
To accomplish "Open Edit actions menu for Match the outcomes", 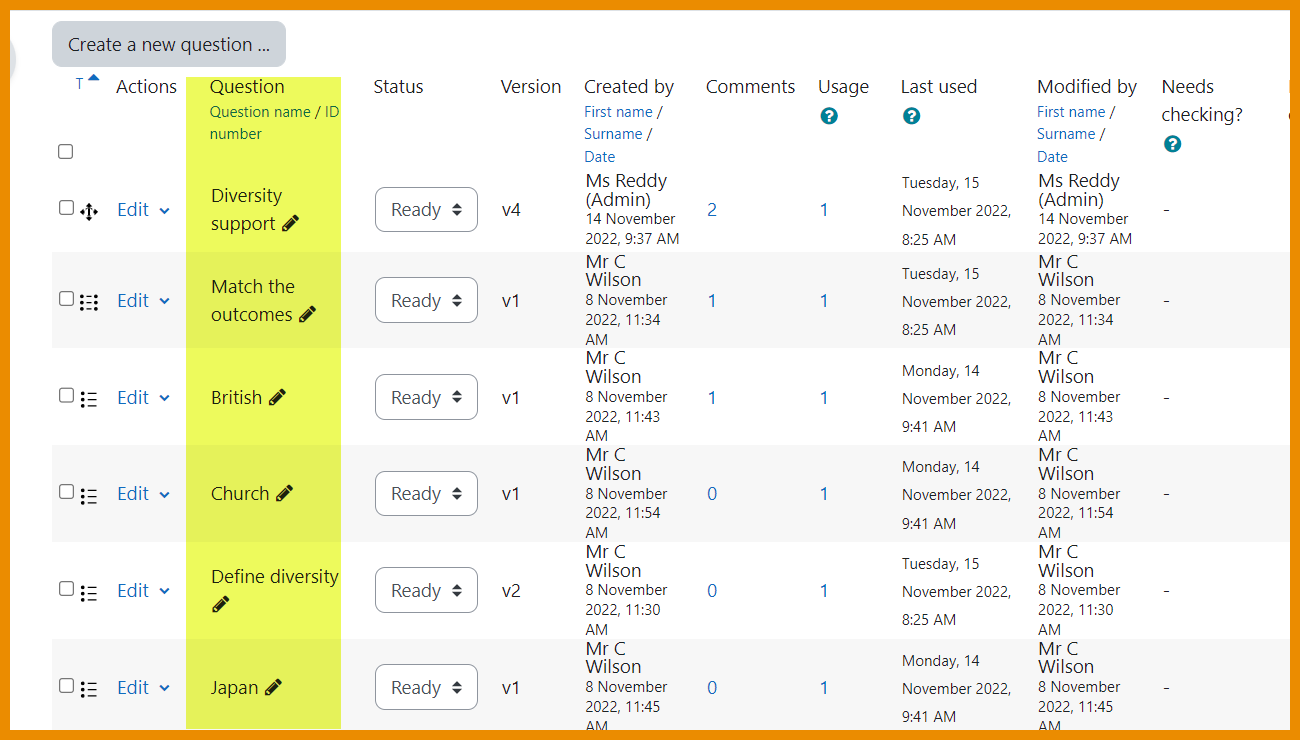I will (x=143, y=301).
